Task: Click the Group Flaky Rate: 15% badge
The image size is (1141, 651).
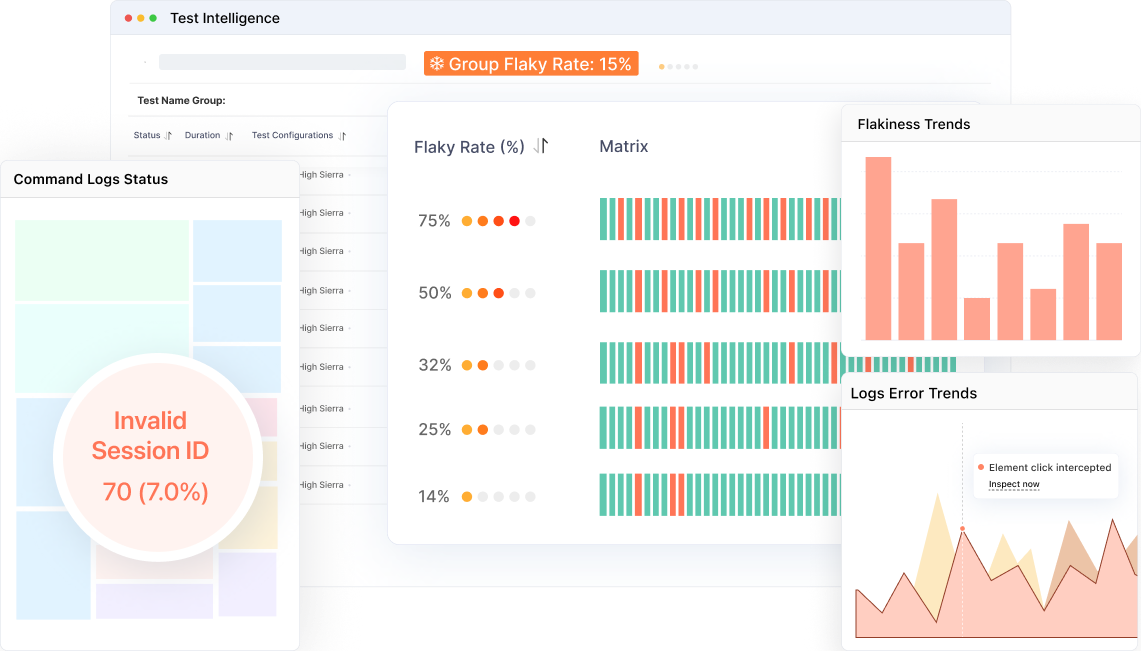Action: point(531,64)
